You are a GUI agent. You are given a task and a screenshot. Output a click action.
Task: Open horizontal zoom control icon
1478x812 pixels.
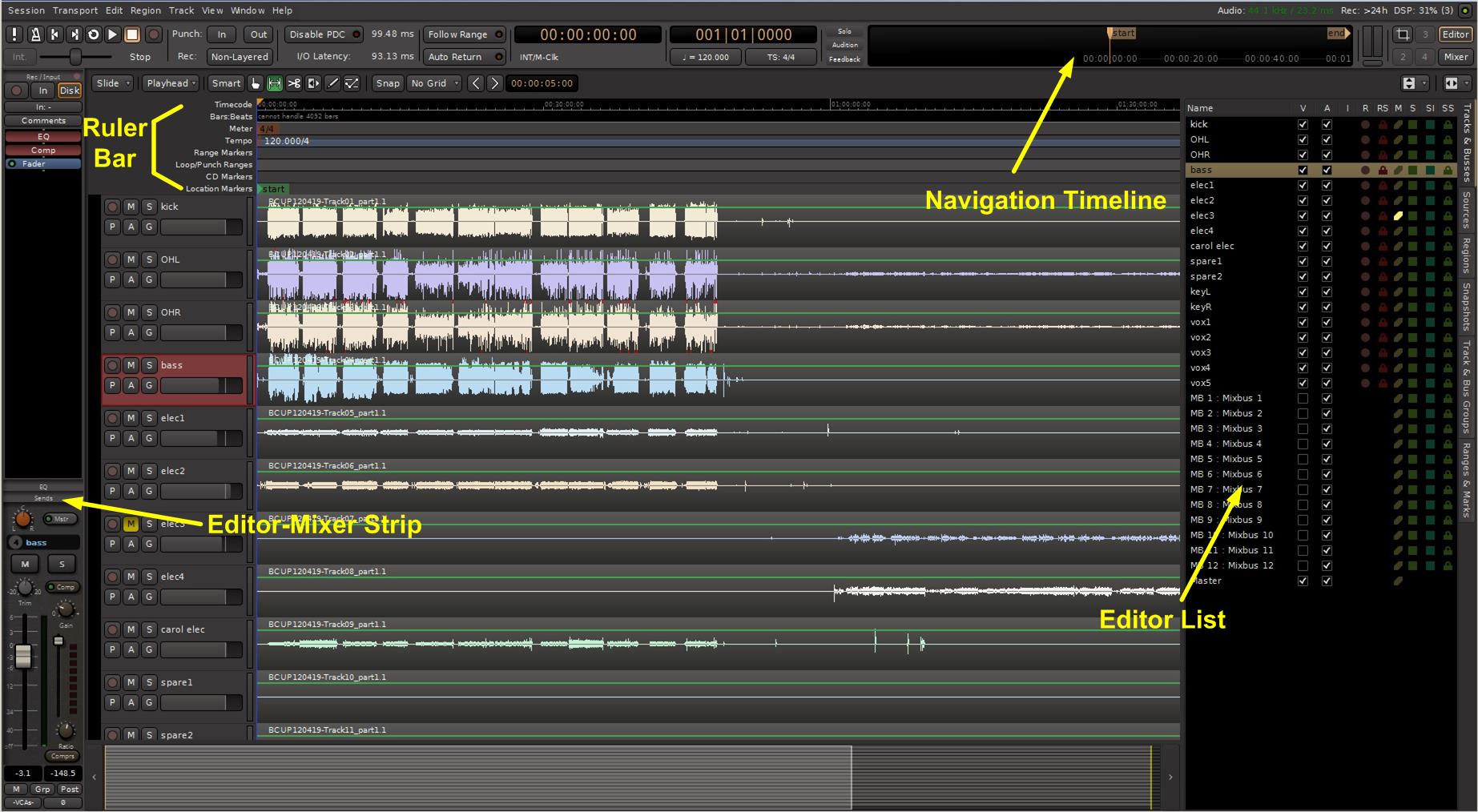[x=1451, y=83]
